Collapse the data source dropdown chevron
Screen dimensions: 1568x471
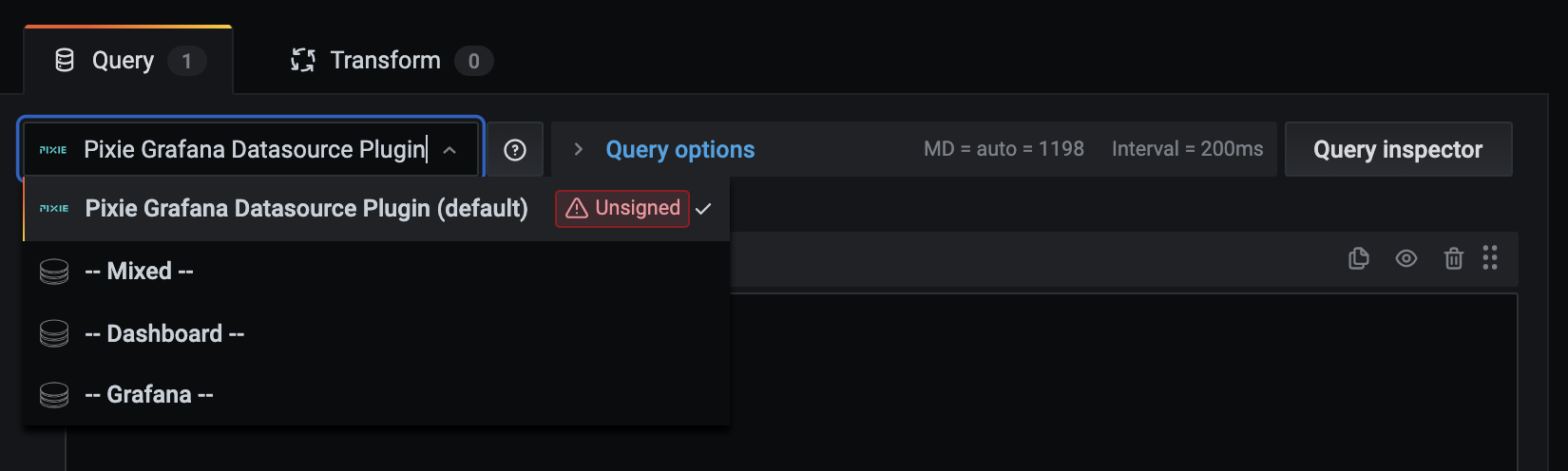tap(450, 150)
